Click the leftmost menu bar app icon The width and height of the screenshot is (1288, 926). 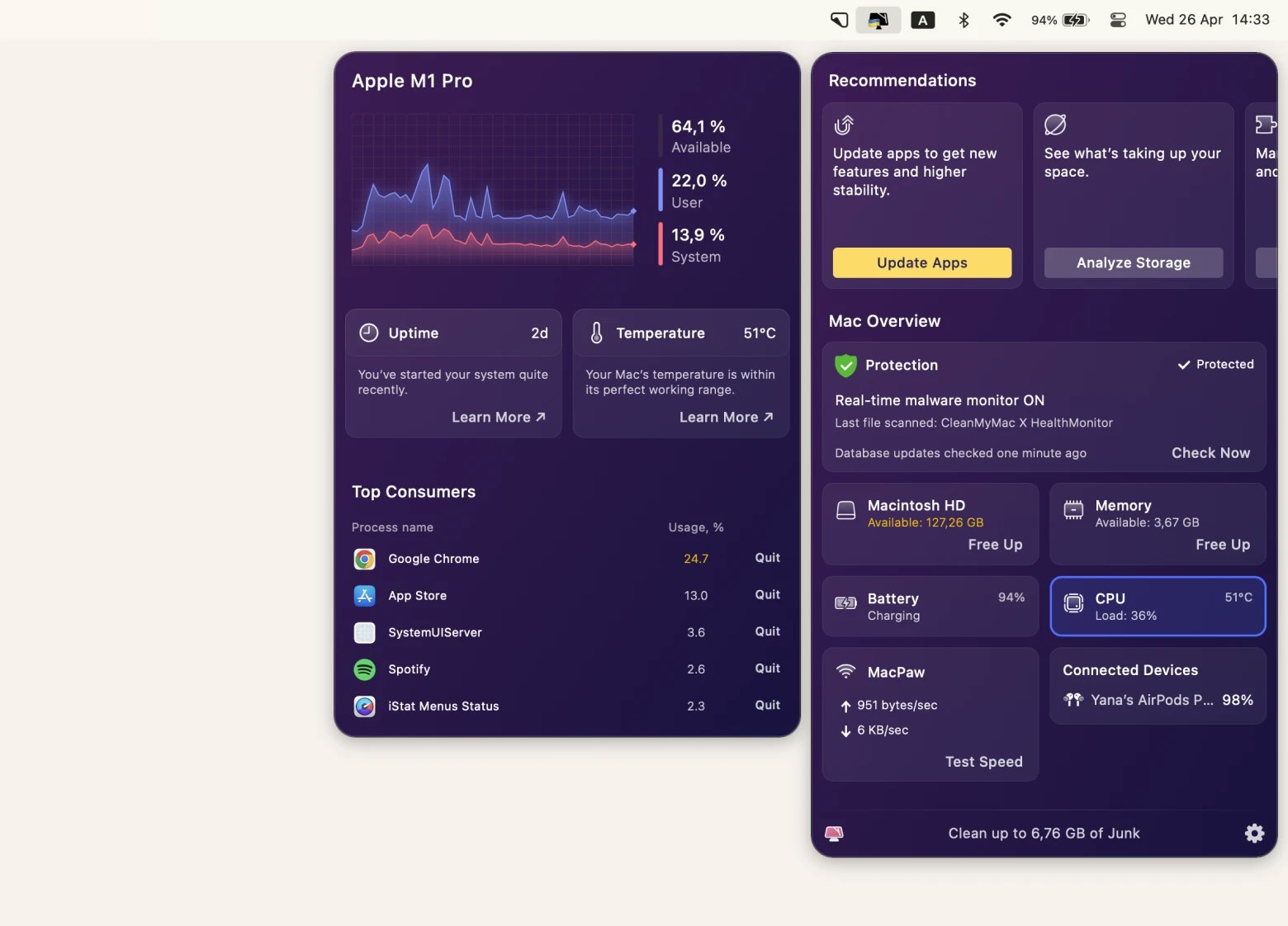(x=839, y=20)
